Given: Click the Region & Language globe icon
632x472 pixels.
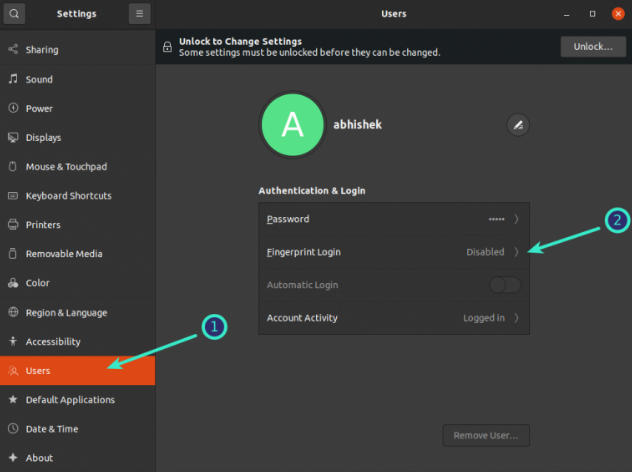Looking at the screenshot, I should coord(13,312).
